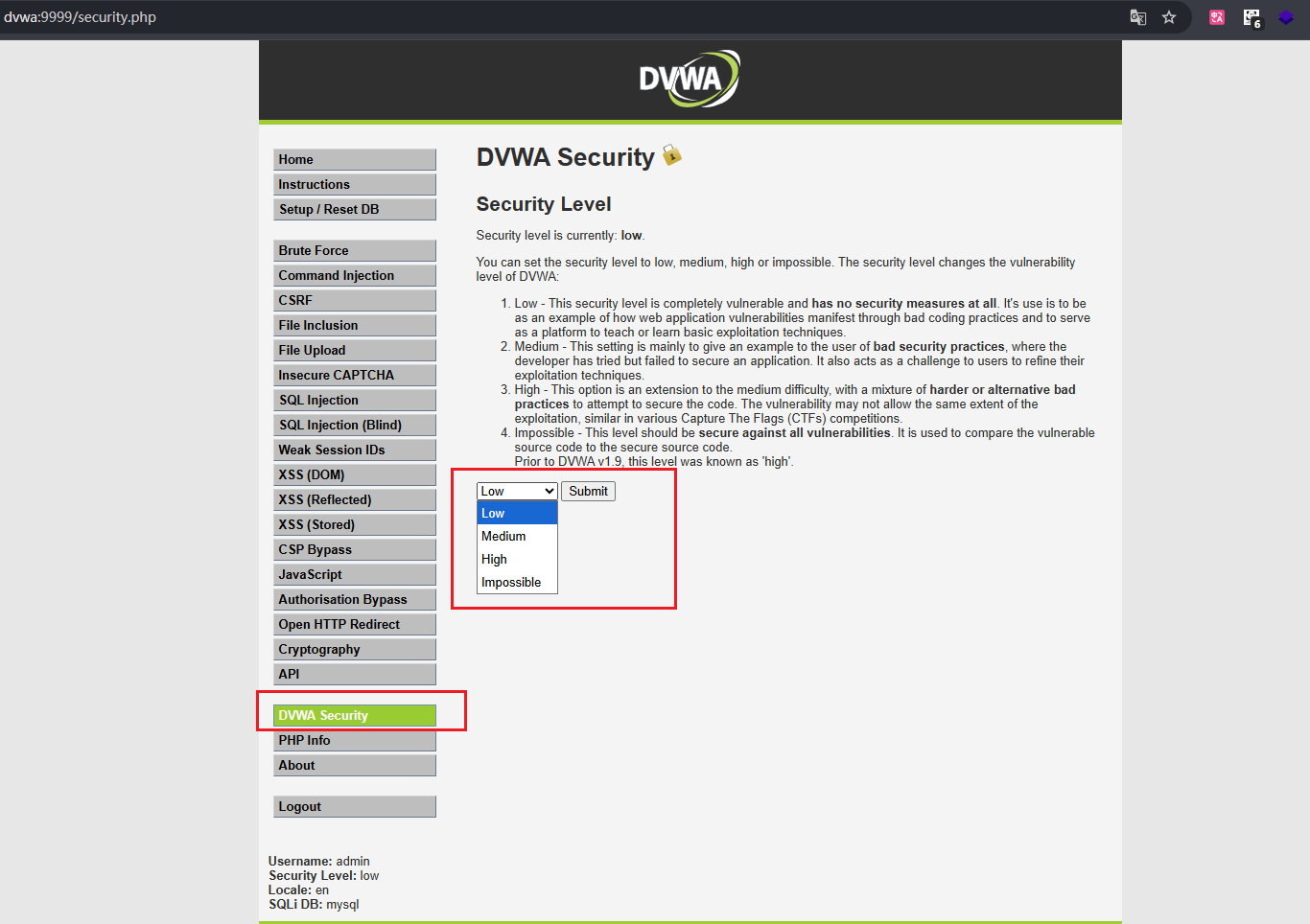Open the pink translation extension icon

(x=1217, y=17)
